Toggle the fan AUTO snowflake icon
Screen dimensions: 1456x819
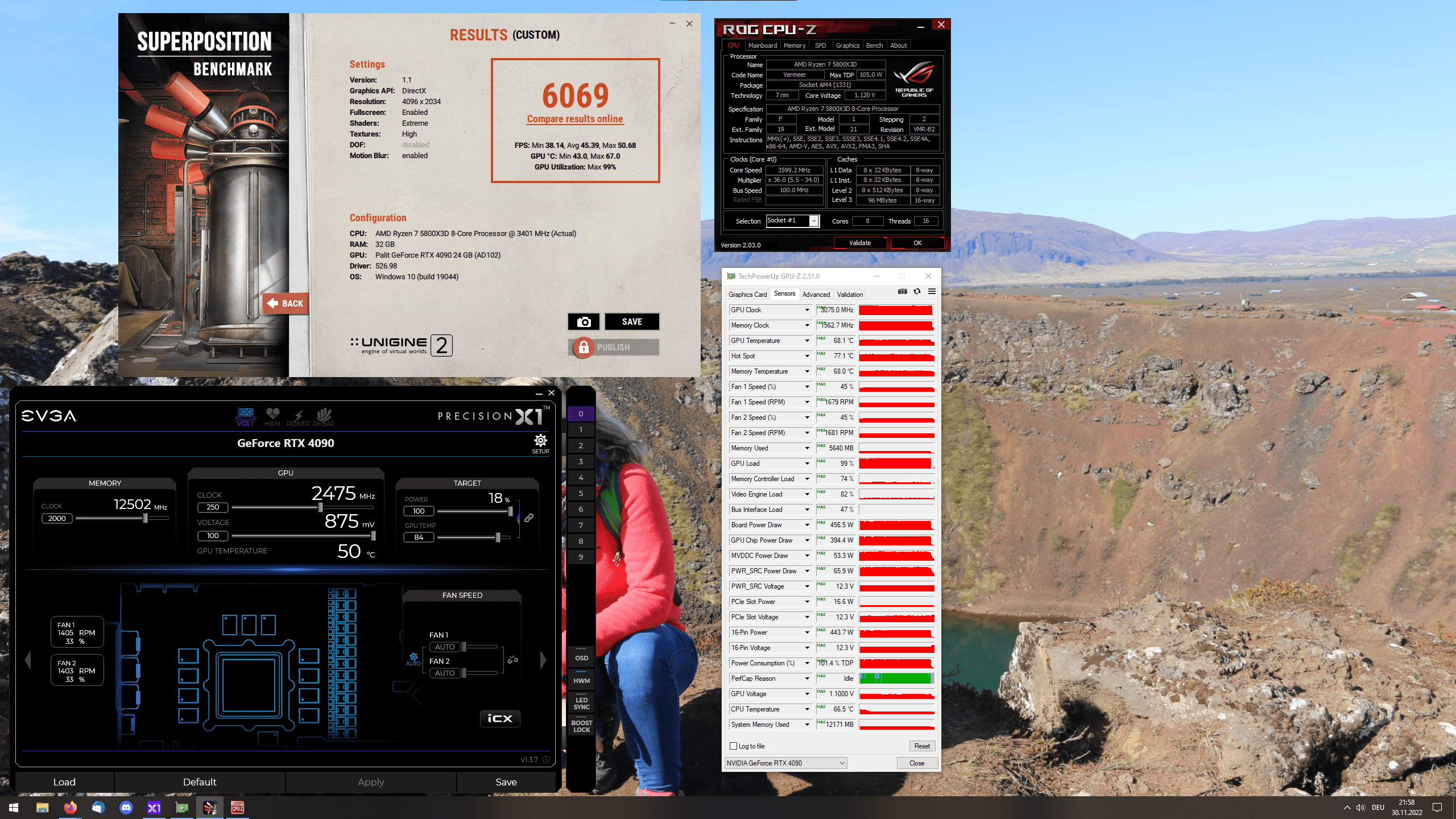[x=413, y=659]
